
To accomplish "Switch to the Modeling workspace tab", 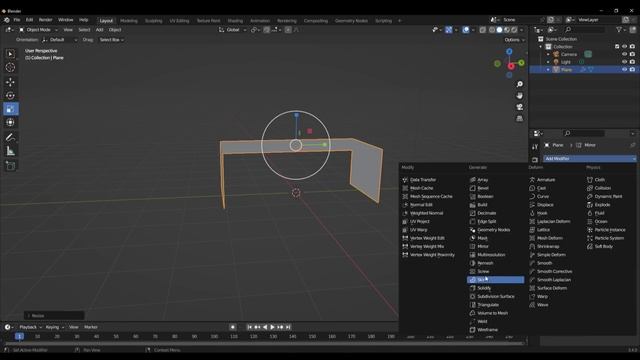I will pyautogui.click(x=129, y=21).
